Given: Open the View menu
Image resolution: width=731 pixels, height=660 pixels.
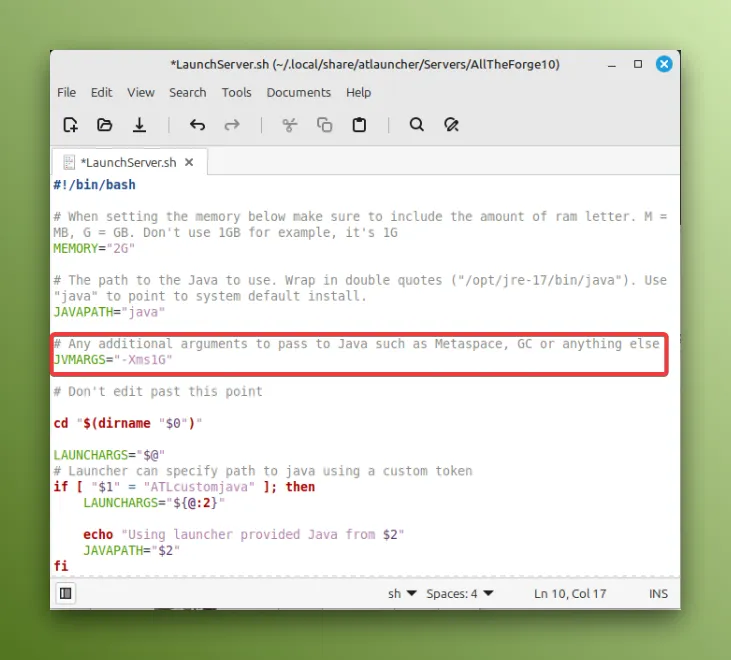Looking at the screenshot, I should tap(141, 92).
